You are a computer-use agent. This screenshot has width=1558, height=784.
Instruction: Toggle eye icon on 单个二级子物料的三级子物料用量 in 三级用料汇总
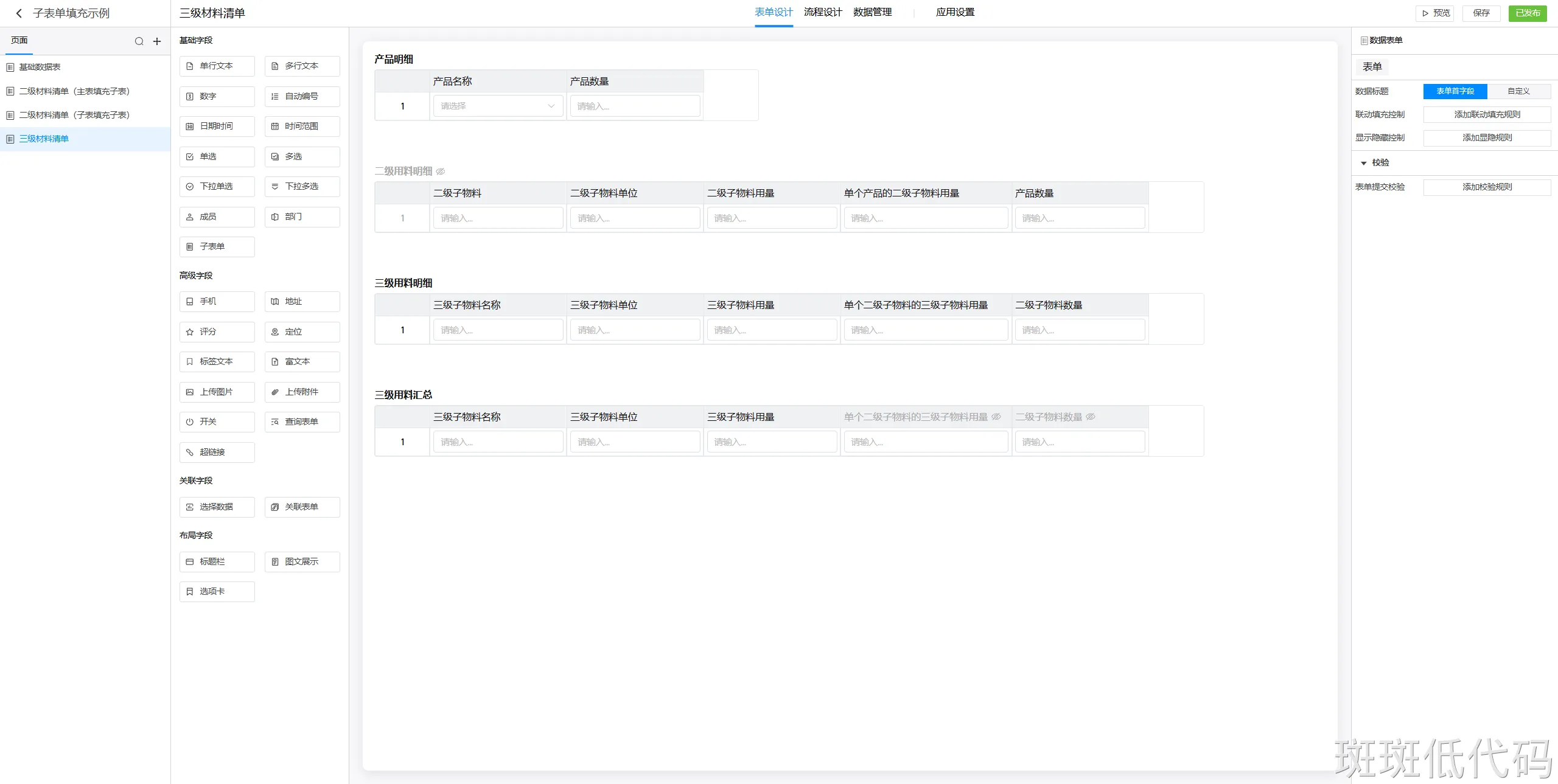click(996, 417)
